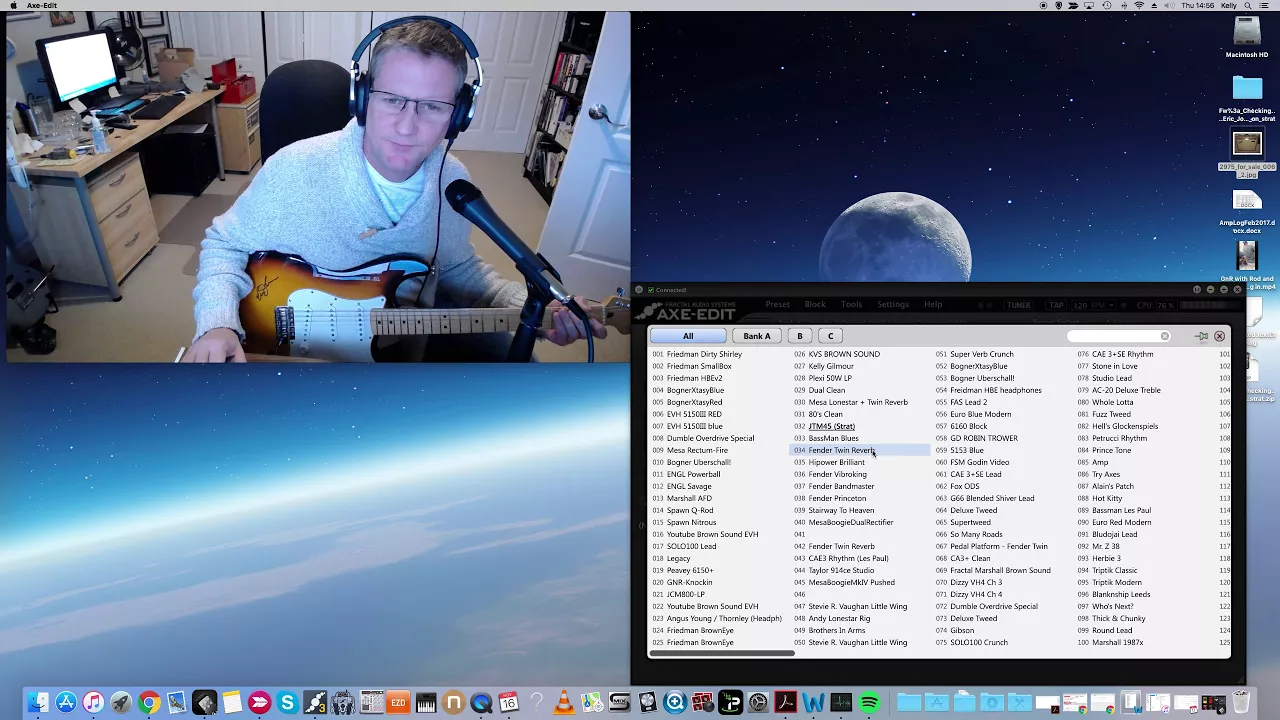Select preset 094 Triptik Classic

coord(1108,570)
